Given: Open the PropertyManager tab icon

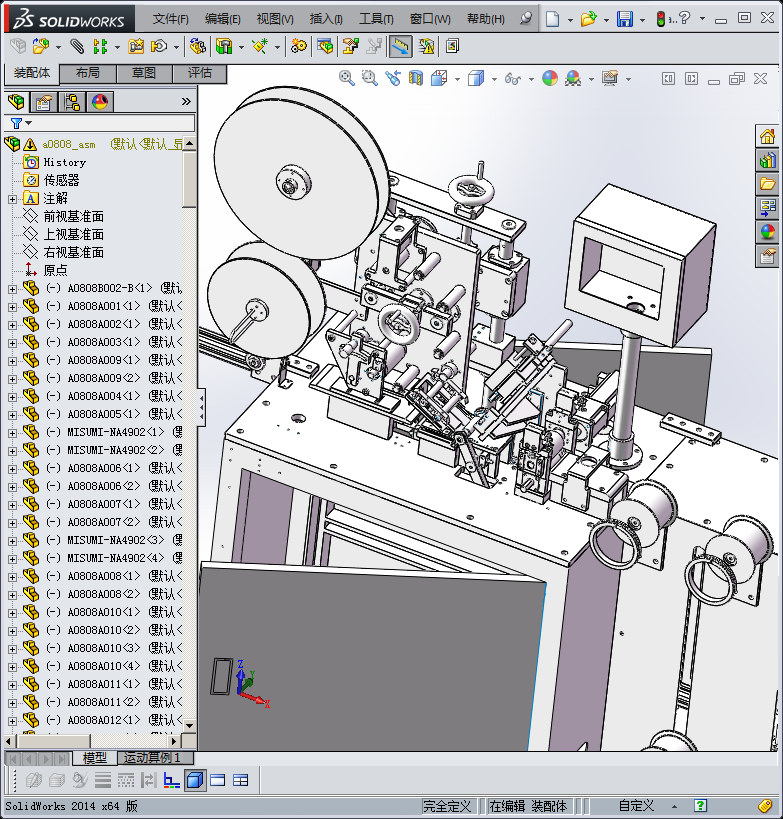Looking at the screenshot, I should (x=44, y=101).
